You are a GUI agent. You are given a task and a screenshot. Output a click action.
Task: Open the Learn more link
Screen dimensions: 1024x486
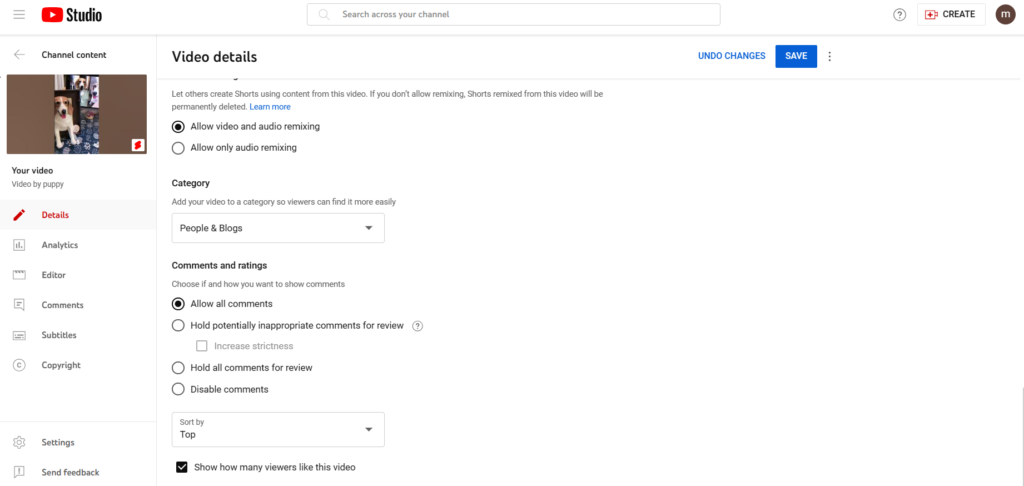270,107
